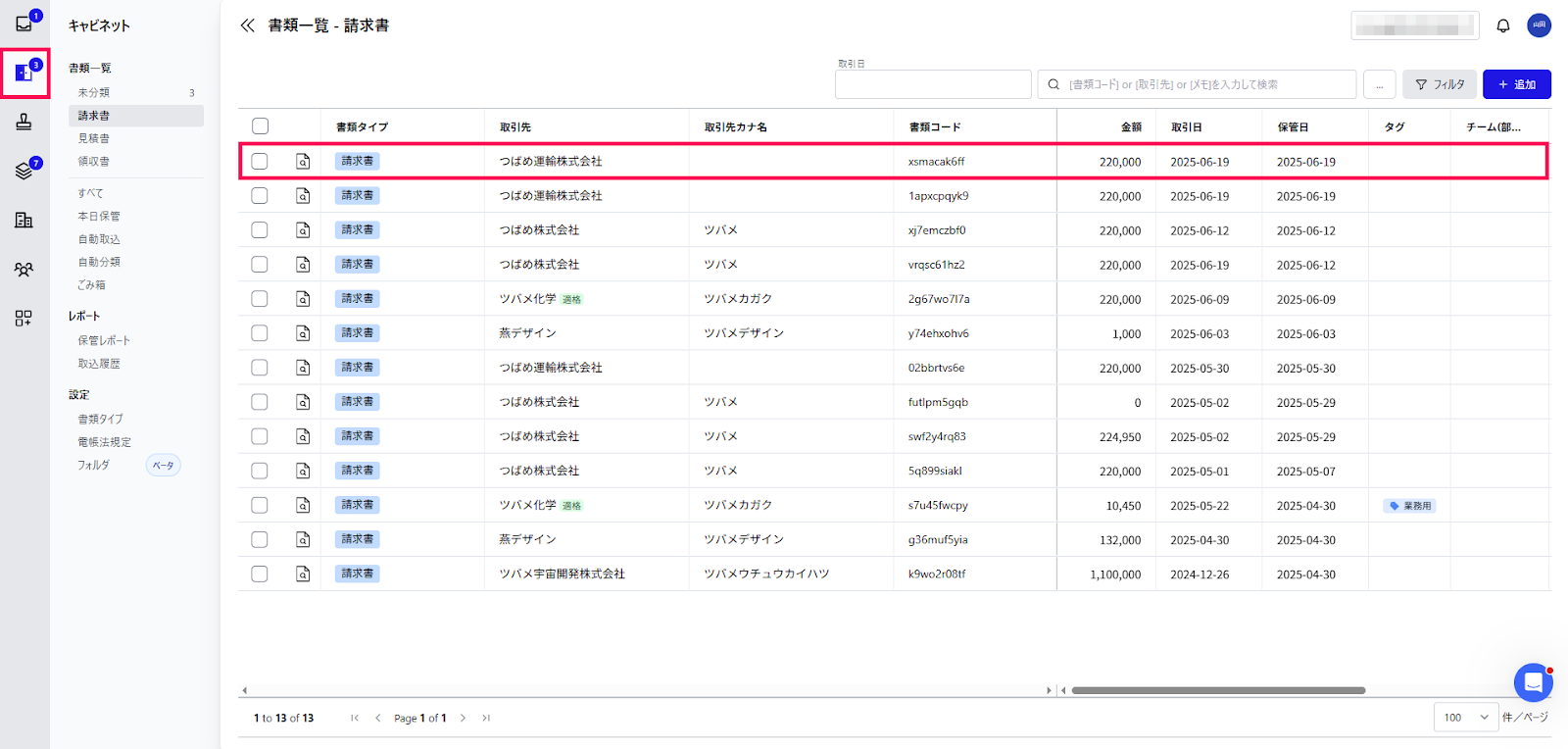Check row with code 1apxcpqyk9
This screenshot has height=749, width=1568.
[260, 196]
